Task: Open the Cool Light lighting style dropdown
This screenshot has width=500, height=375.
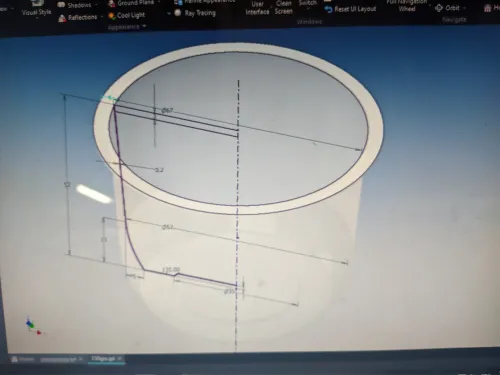Action: (x=169, y=14)
